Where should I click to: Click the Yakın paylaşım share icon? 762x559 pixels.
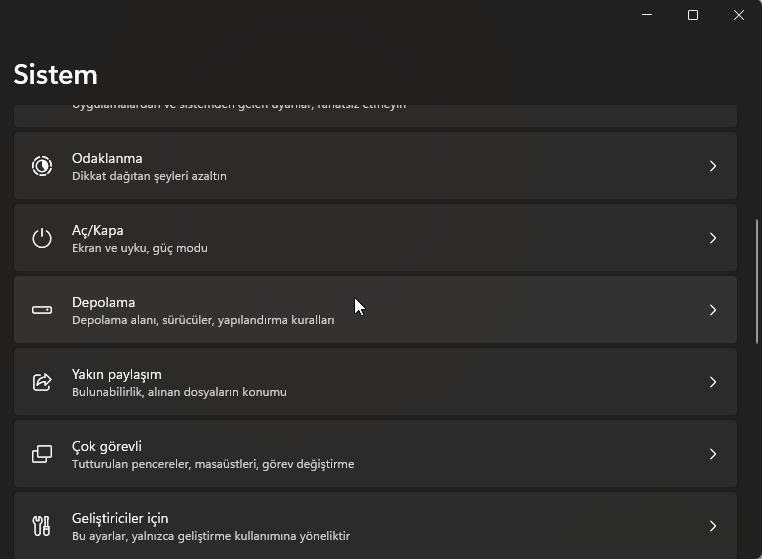(42, 382)
